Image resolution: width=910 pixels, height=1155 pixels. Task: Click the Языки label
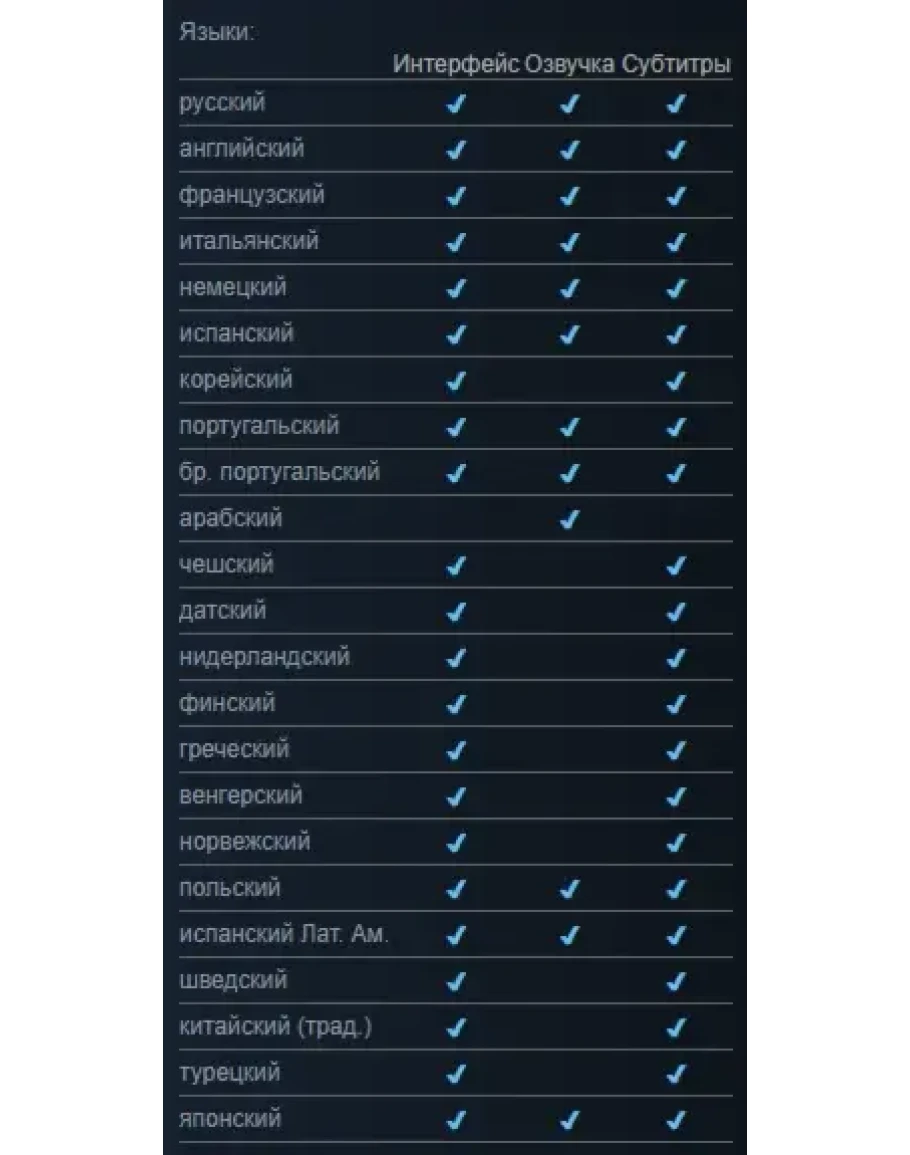pos(217,32)
